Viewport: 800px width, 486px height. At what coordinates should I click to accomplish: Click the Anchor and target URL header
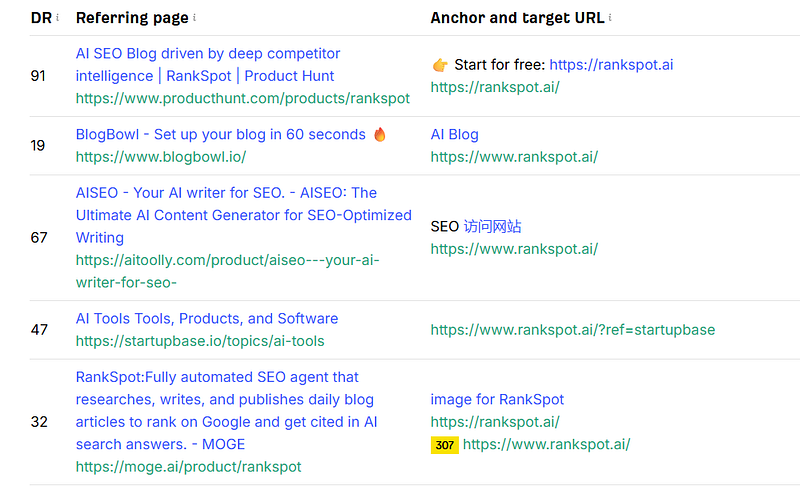coord(517,18)
